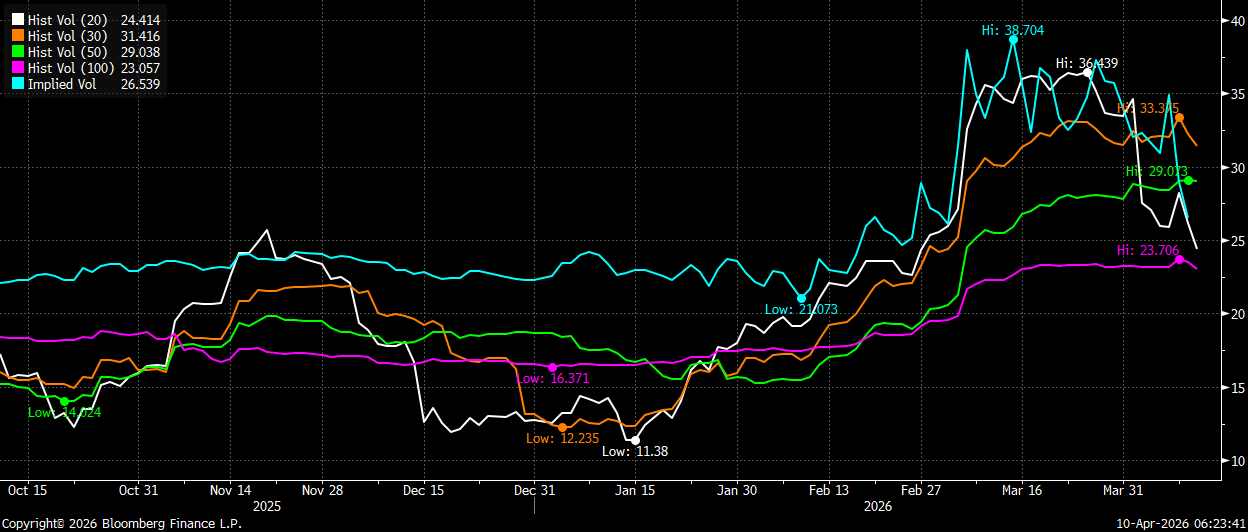Select the Hist Vol (20) legend label
1248x532 pixels.
pyautogui.click(x=64, y=20)
